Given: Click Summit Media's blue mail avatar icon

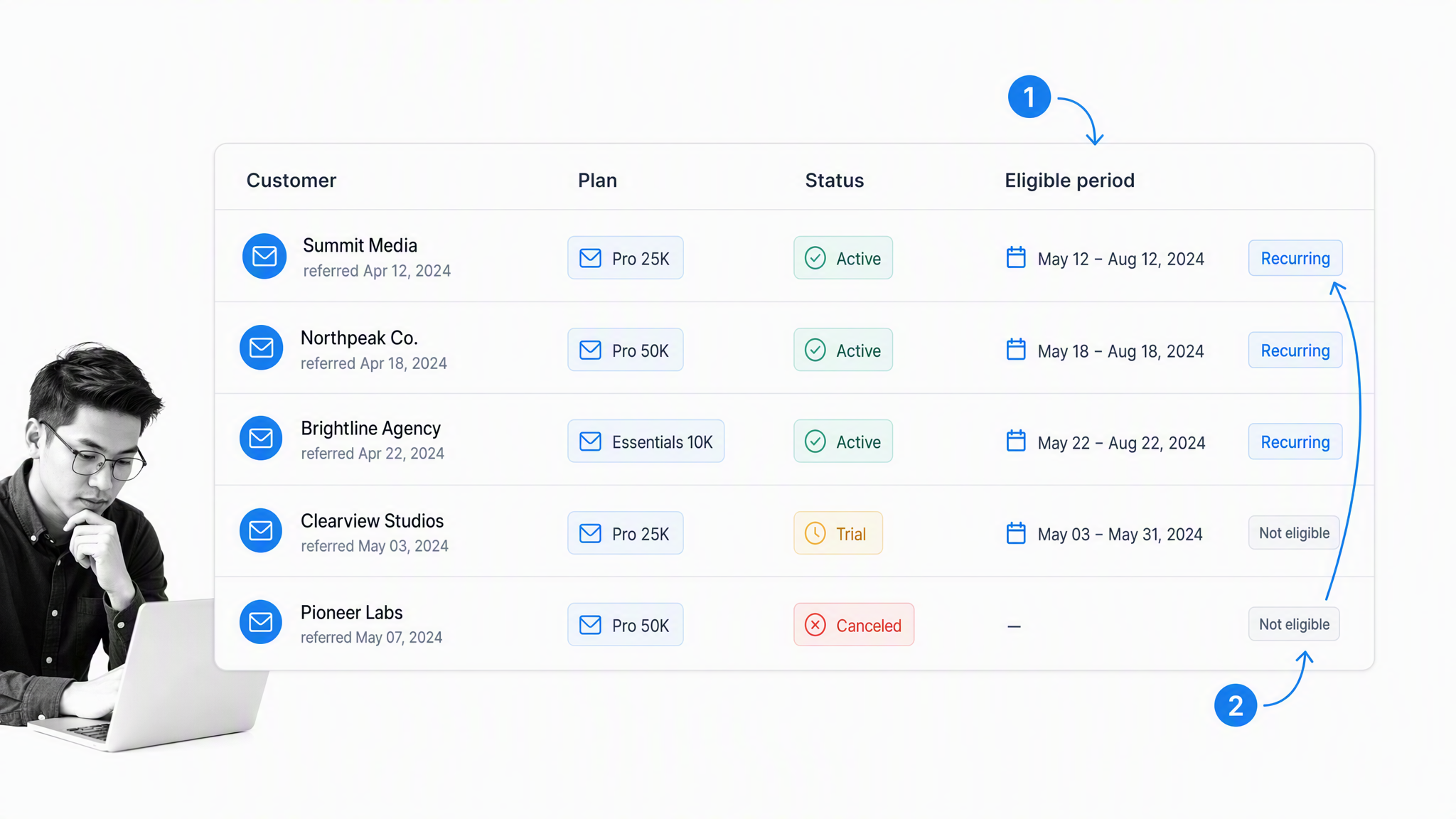Looking at the screenshot, I should [264, 256].
